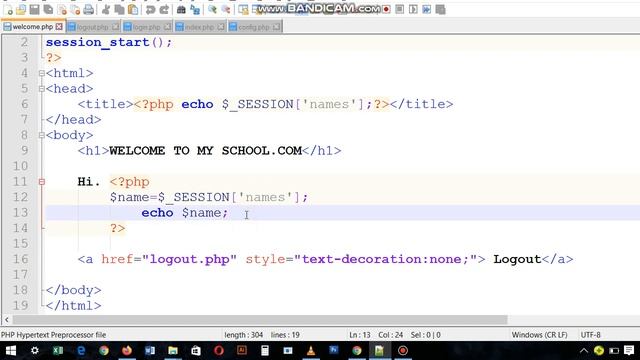Click the 'UTF-8' encoding status entry
The height and width of the screenshot is (360, 640).
coord(590,335)
